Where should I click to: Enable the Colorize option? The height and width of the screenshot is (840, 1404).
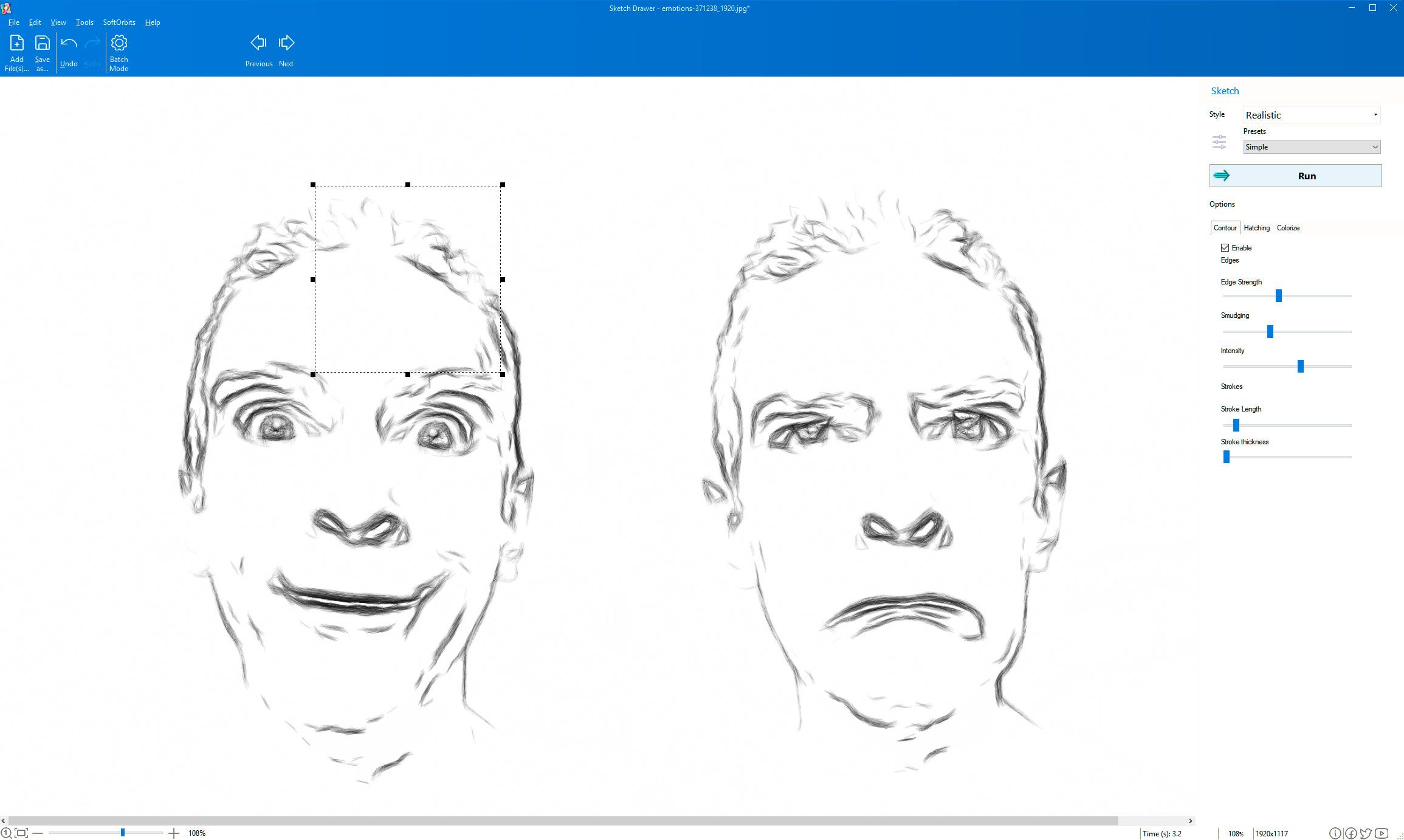[1288, 228]
